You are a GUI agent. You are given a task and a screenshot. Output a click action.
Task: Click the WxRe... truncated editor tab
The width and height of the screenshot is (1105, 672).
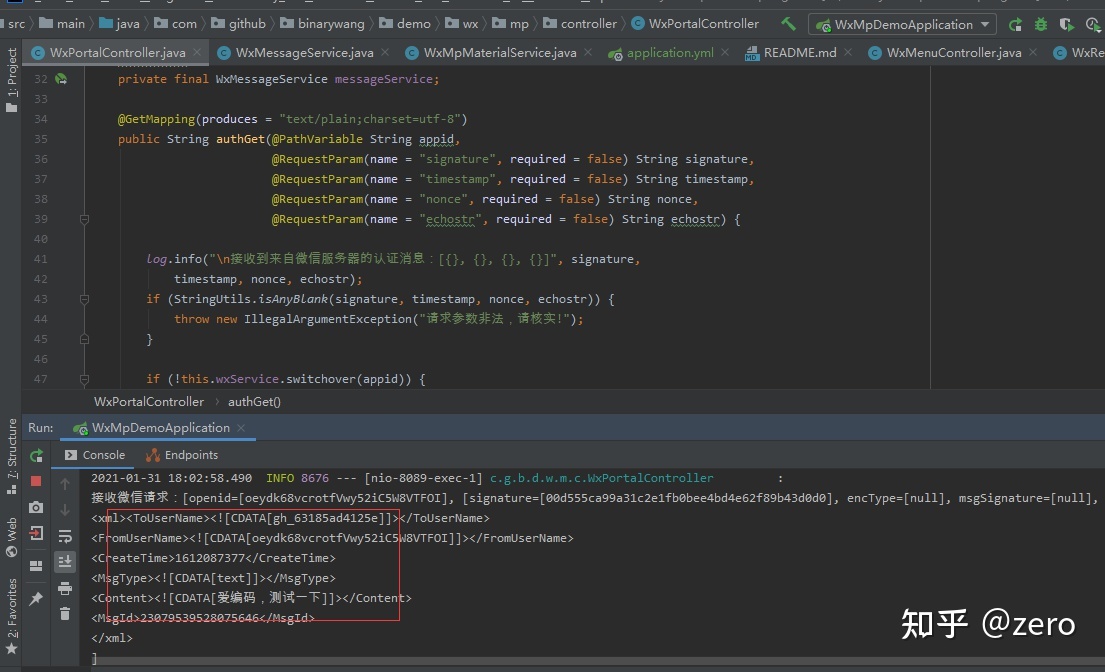tap(1079, 53)
